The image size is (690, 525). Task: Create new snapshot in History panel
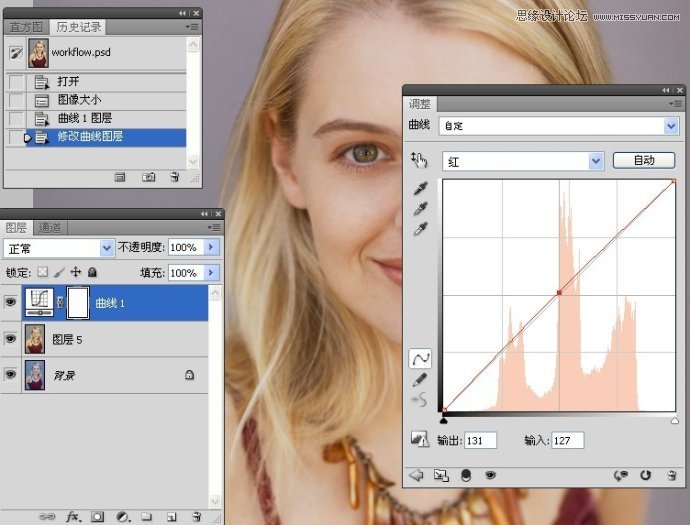coord(148,177)
